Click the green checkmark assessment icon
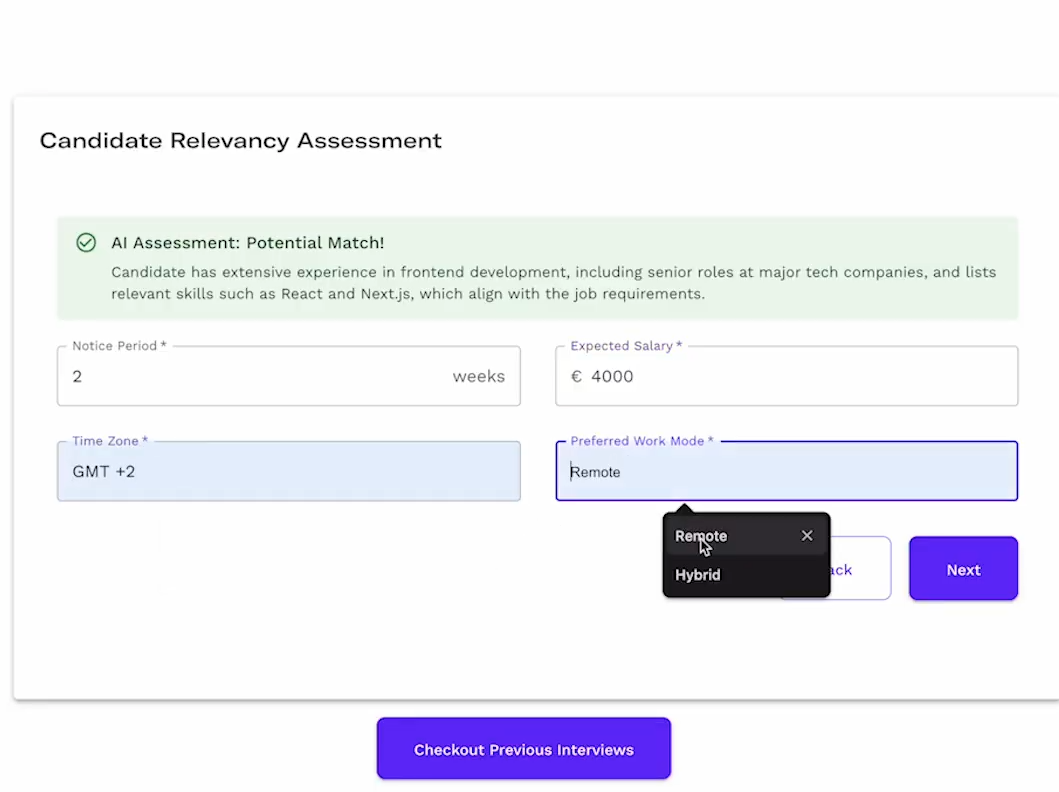 [x=86, y=243]
